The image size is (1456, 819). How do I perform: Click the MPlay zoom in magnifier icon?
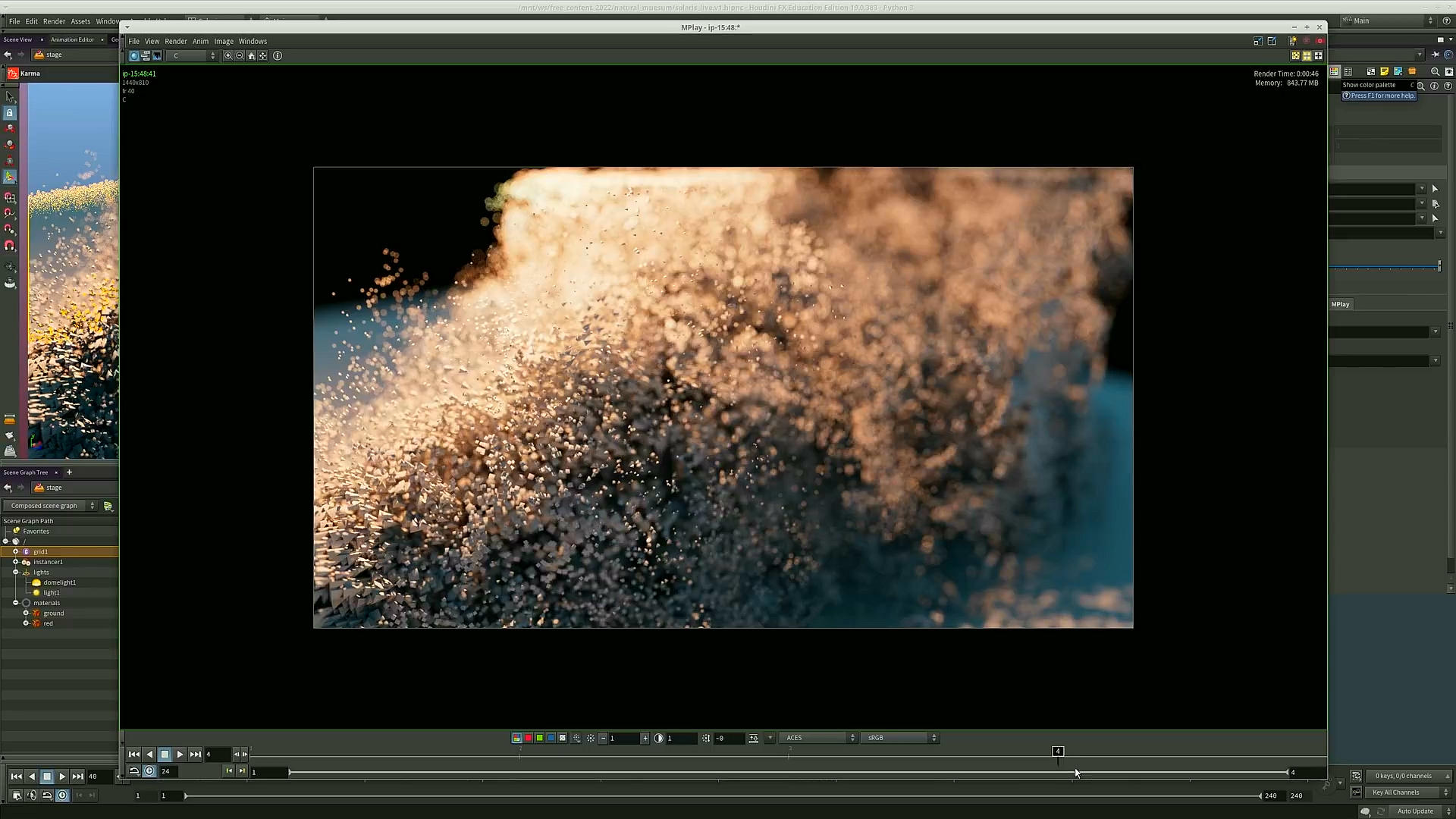[228, 56]
